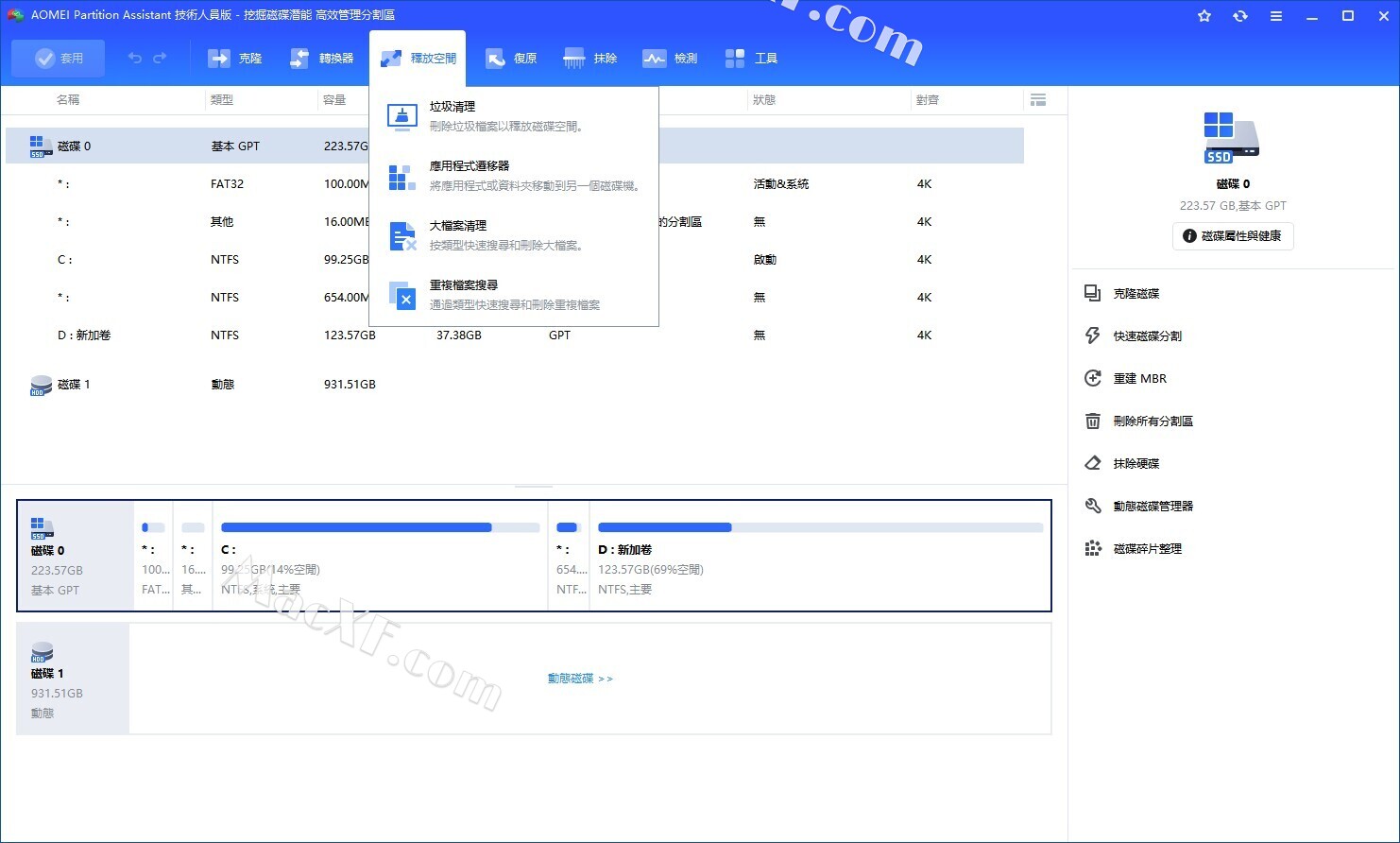Viewport: 1400px width, 843px height.
Task: Click the 磁碟屬性與健康 button
Action: tap(1233, 236)
